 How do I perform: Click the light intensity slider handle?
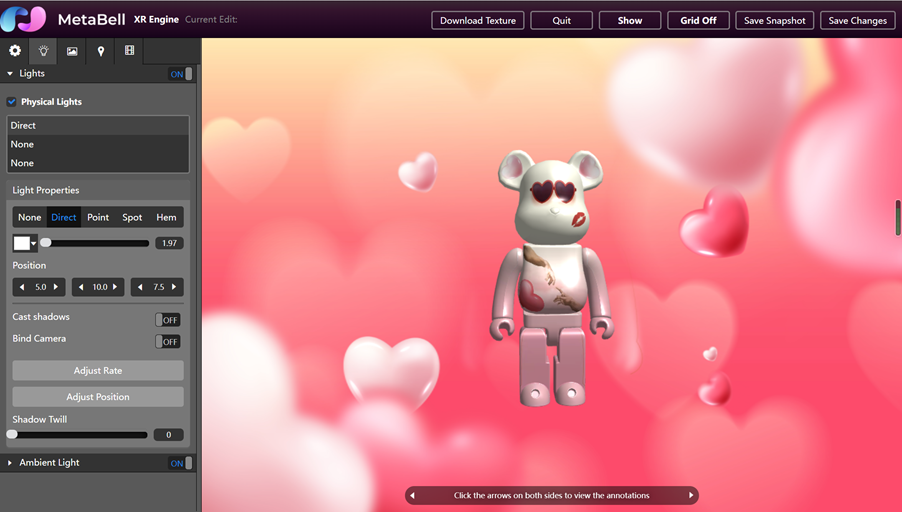[x=46, y=243]
